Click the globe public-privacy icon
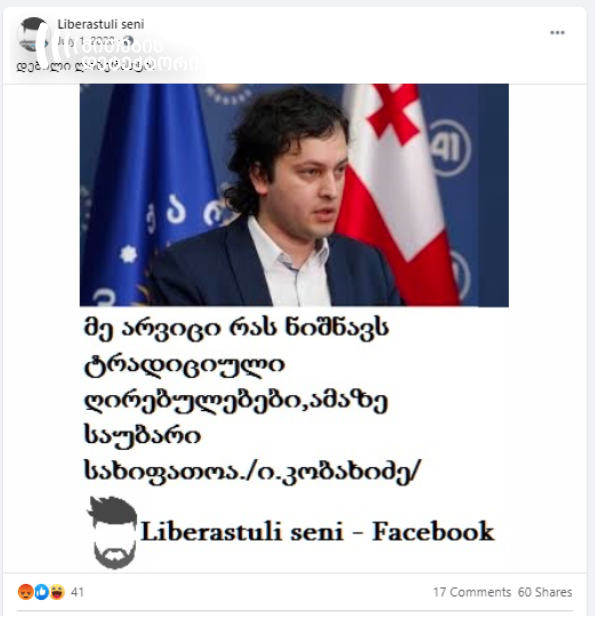Viewport: 595px width, 617px height. [x=128, y=41]
